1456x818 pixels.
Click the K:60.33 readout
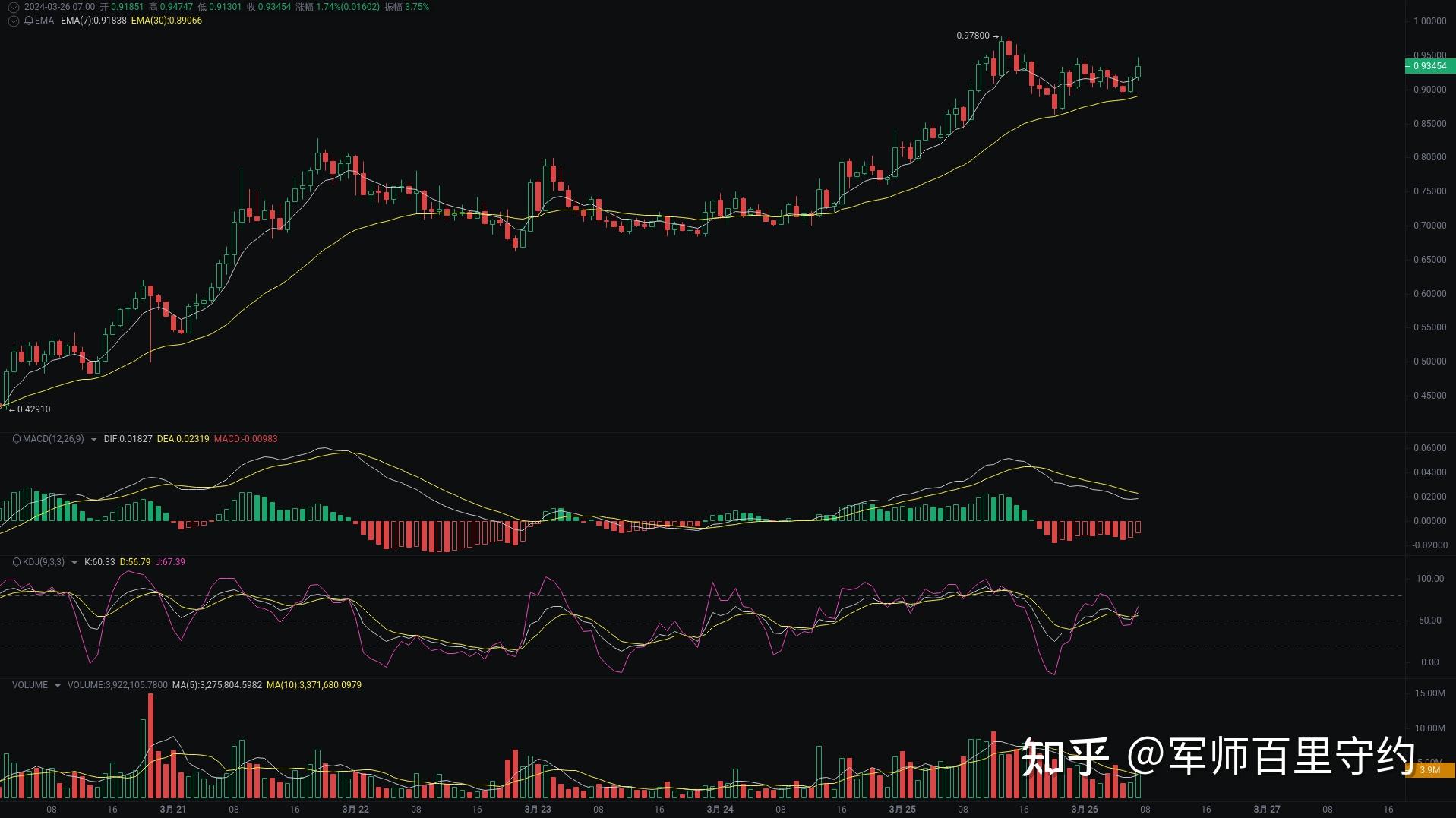(99, 562)
